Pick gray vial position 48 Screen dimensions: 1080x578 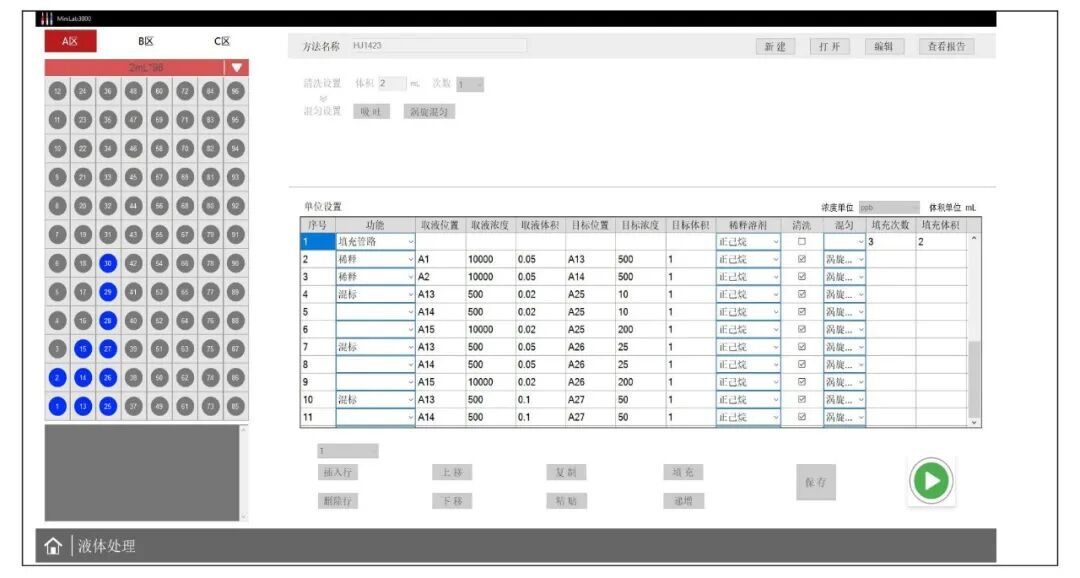(134, 91)
